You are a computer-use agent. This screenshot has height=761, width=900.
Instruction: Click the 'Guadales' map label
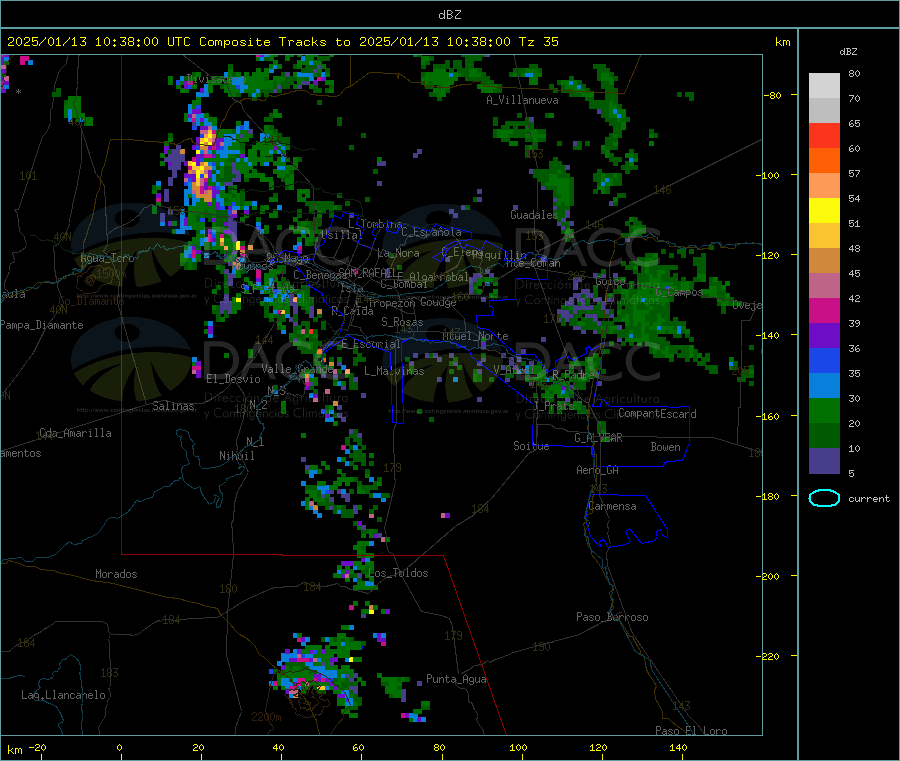(x=534, y=215)
